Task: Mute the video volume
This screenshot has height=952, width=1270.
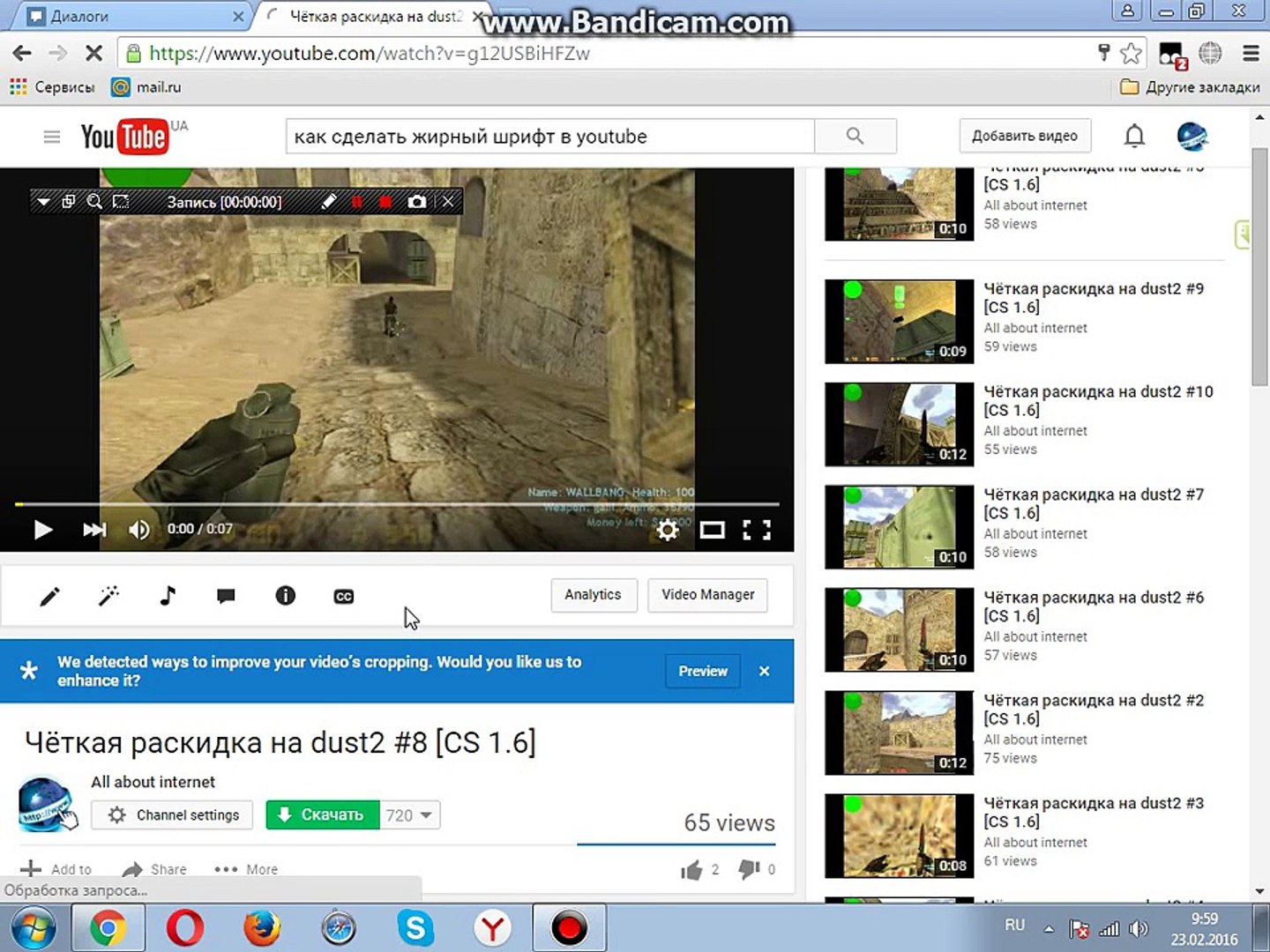Action: [x=139, y=529]
